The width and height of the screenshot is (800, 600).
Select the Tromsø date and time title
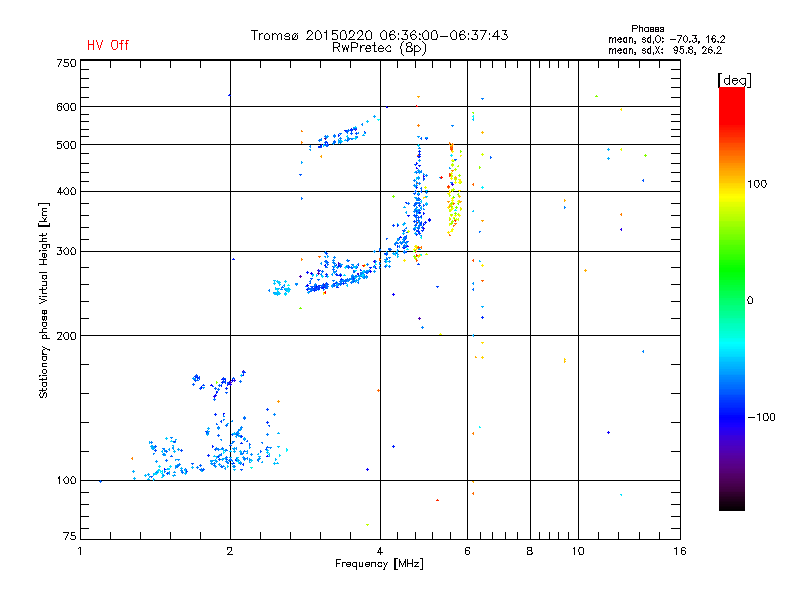click(x=379, y=35)
